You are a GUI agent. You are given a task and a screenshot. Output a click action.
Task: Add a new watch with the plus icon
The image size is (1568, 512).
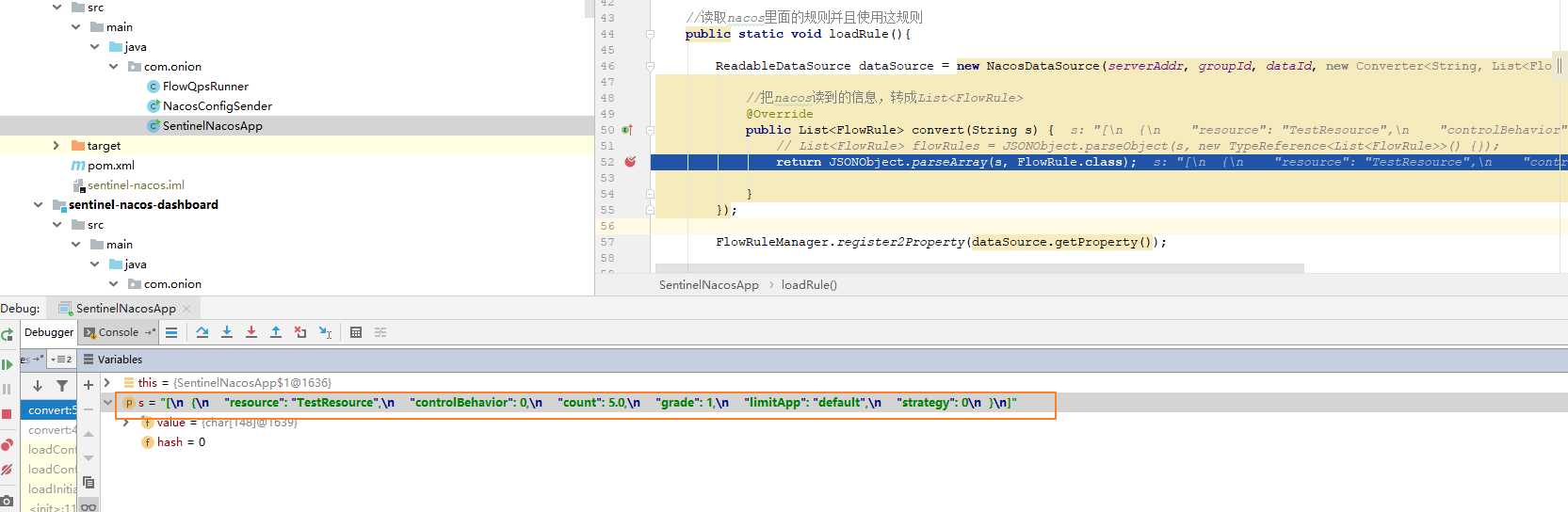click(89, 385)
